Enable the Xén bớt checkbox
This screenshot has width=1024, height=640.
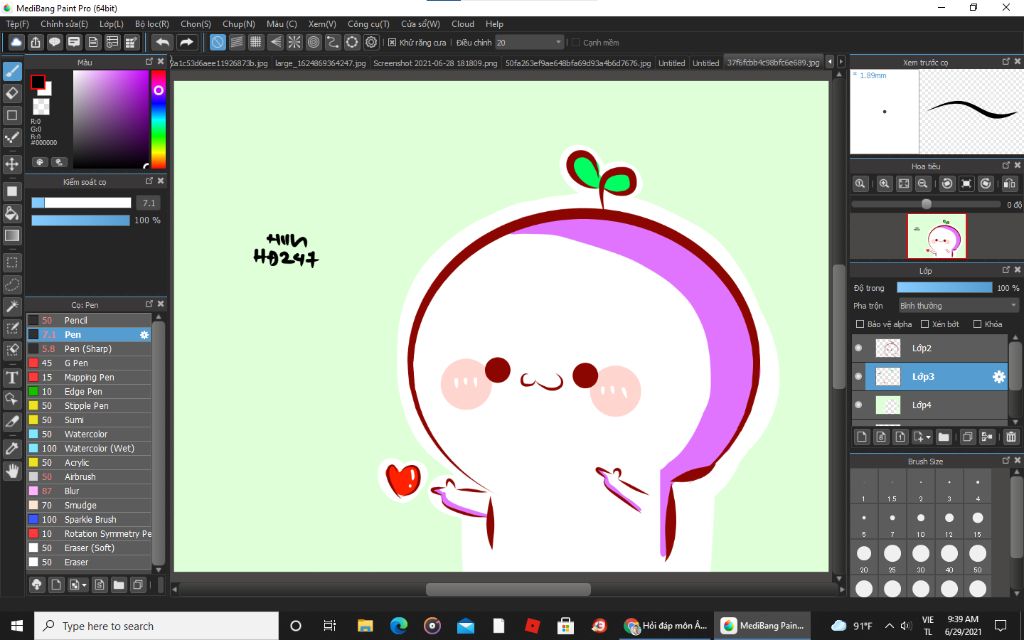click(x=925, y=324)
